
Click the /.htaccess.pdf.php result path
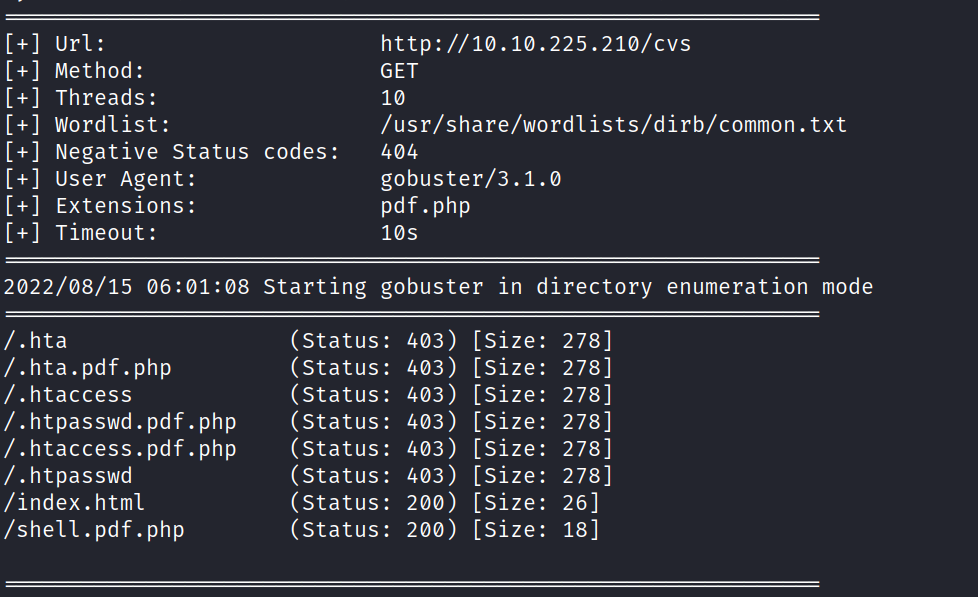[x=120, y=449]
